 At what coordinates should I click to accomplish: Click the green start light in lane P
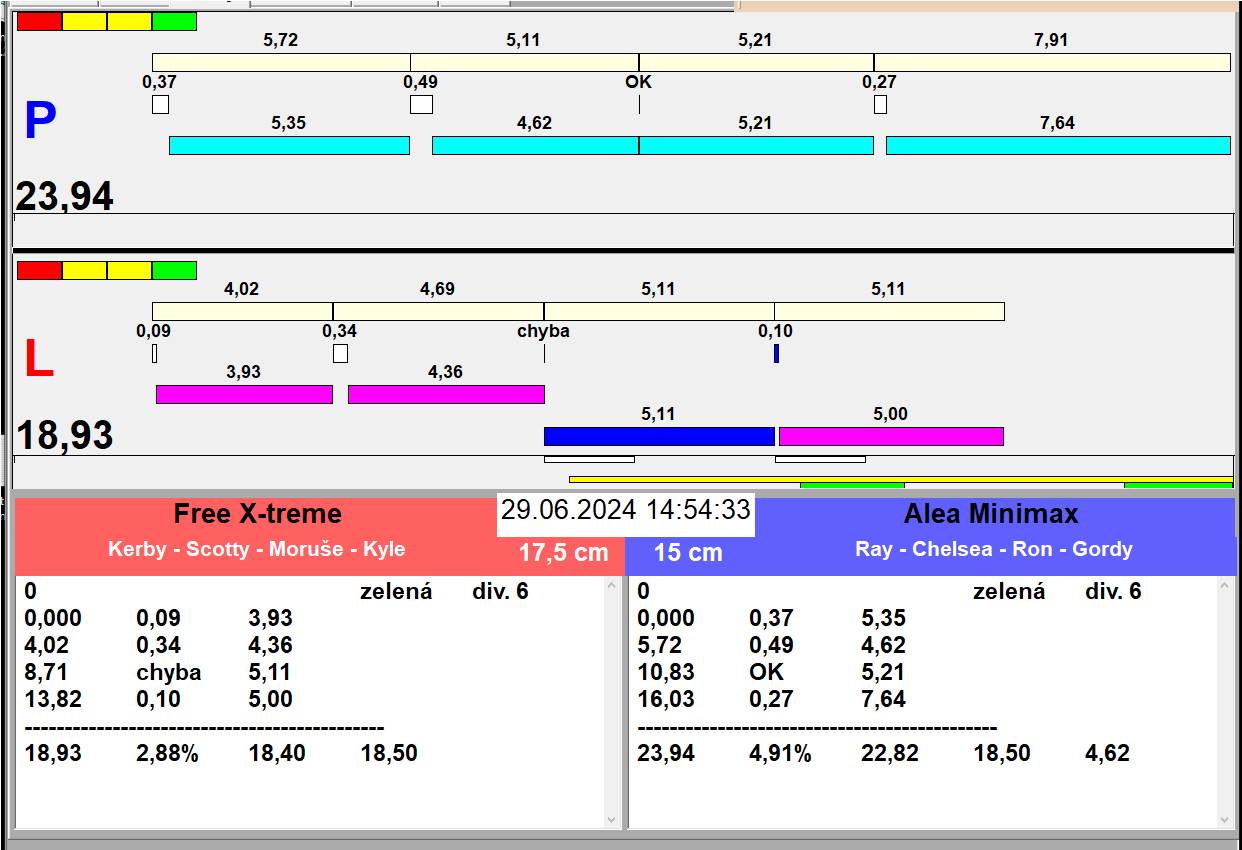tap(174, 21)
